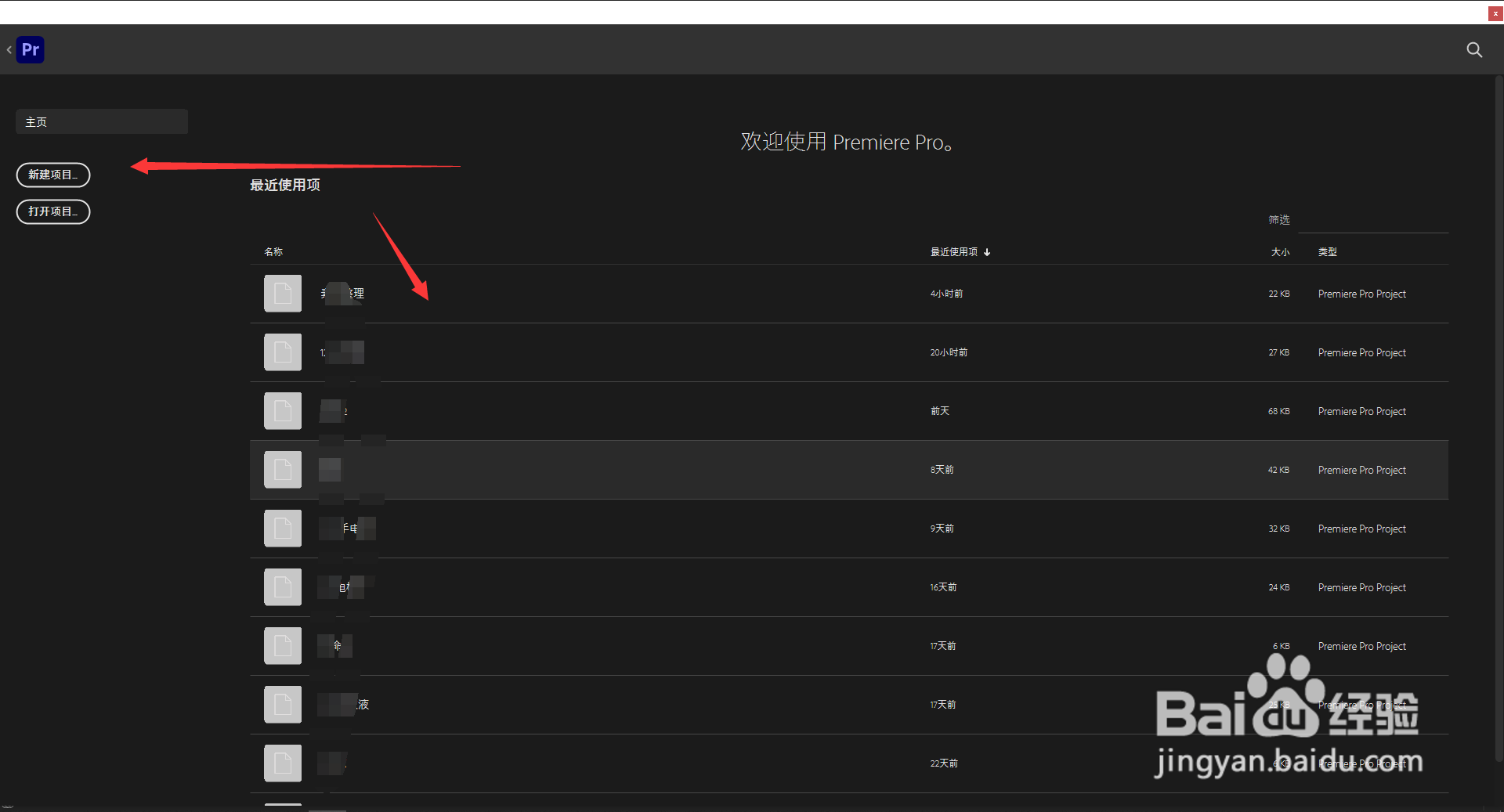Select the 9天前 timestamp
1504x812 pixels.
pyautogui.click(x=942, y=529)
